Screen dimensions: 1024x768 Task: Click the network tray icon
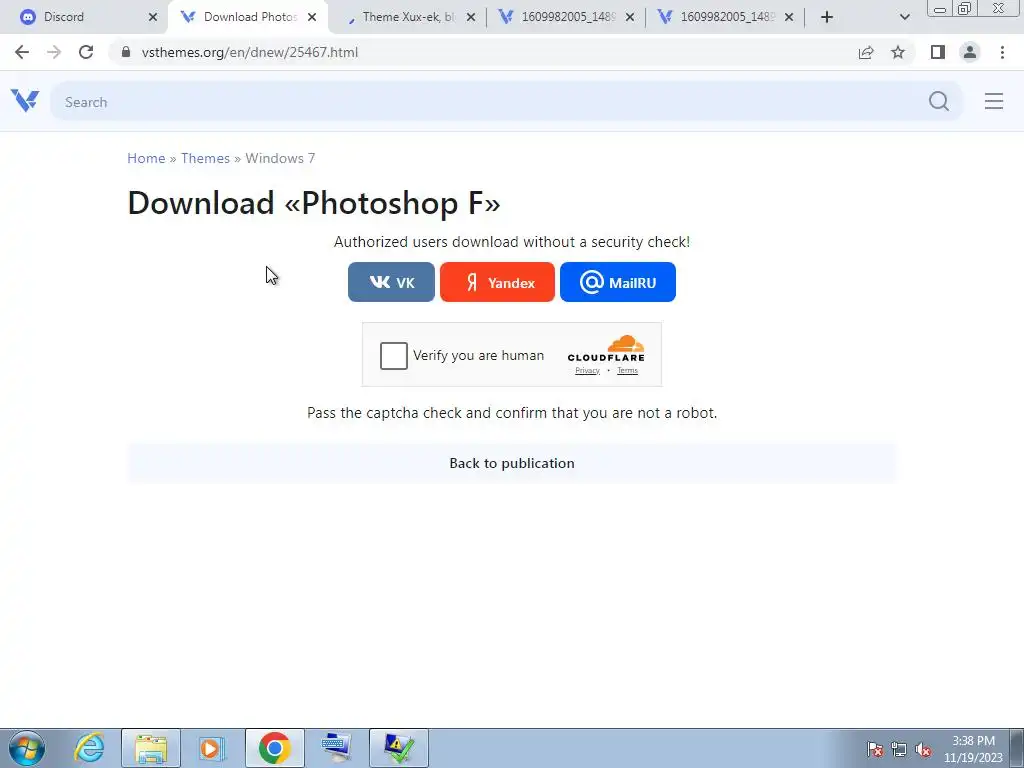click(x=899, y=749)
